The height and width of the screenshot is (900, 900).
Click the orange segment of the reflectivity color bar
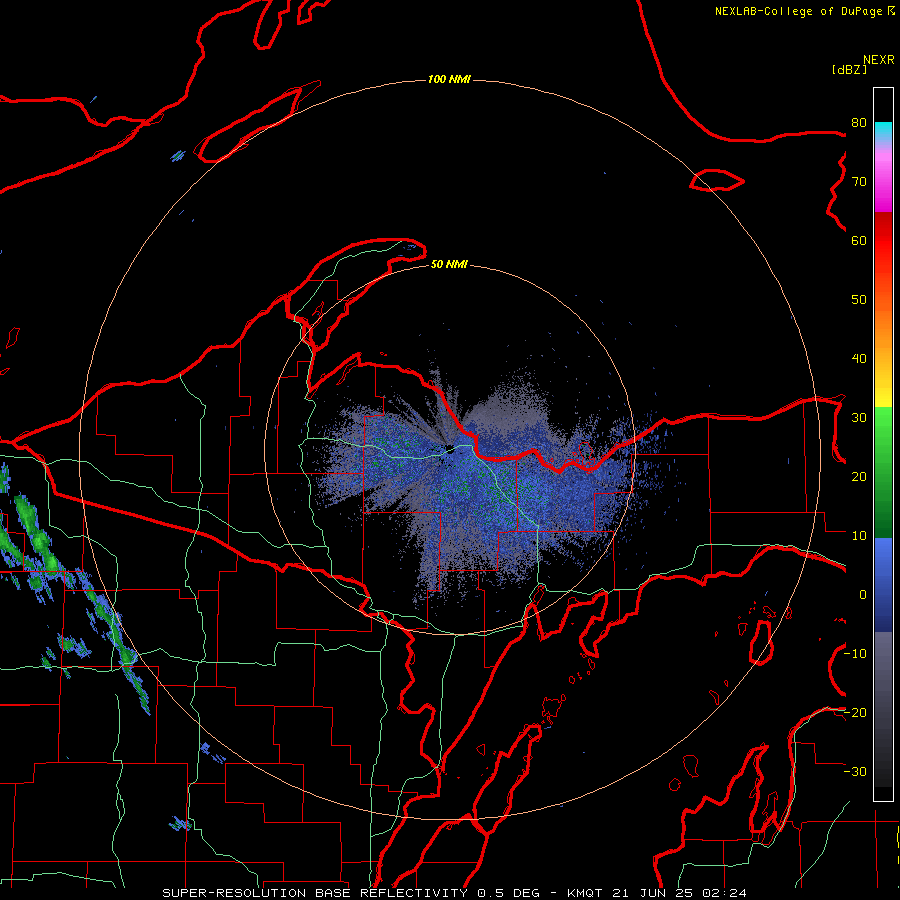click(883, 330)
